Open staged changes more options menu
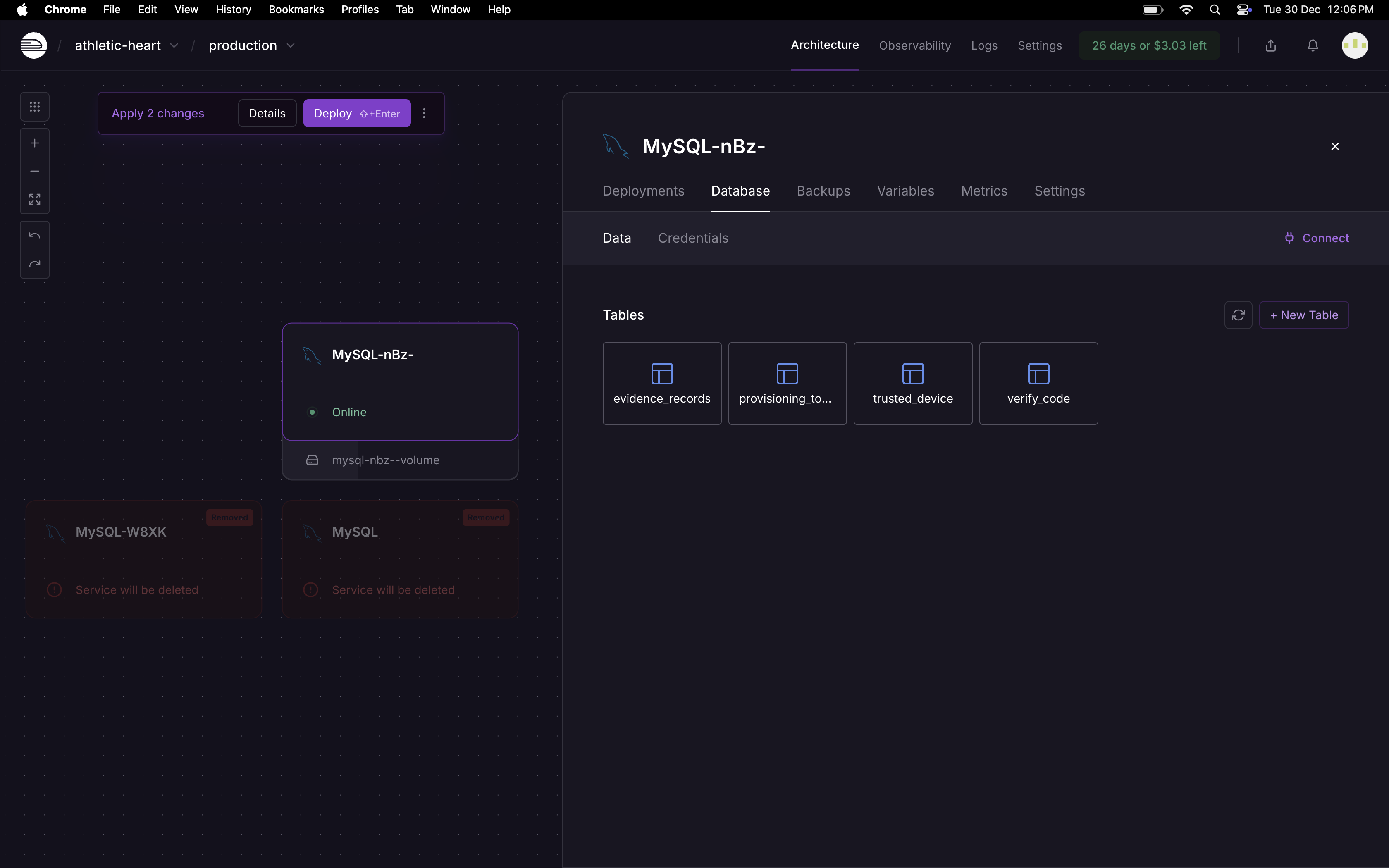1389x868 pixels. [424, 114]
